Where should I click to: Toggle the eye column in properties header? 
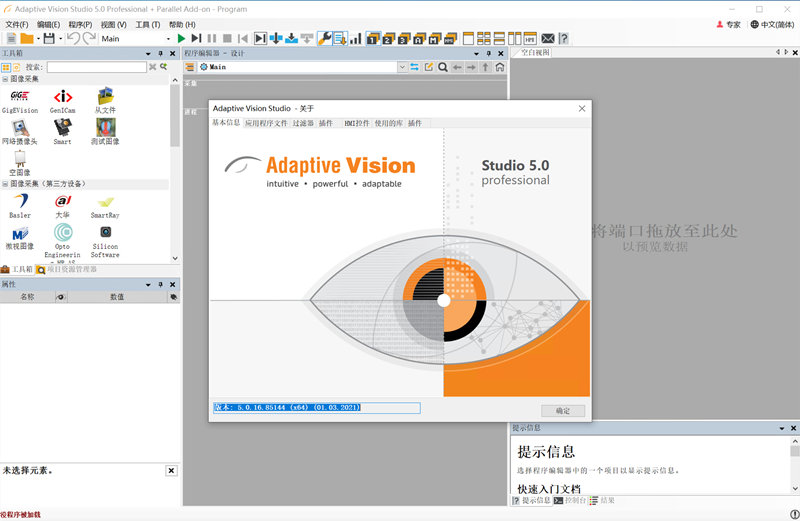[x=61, y=297]
